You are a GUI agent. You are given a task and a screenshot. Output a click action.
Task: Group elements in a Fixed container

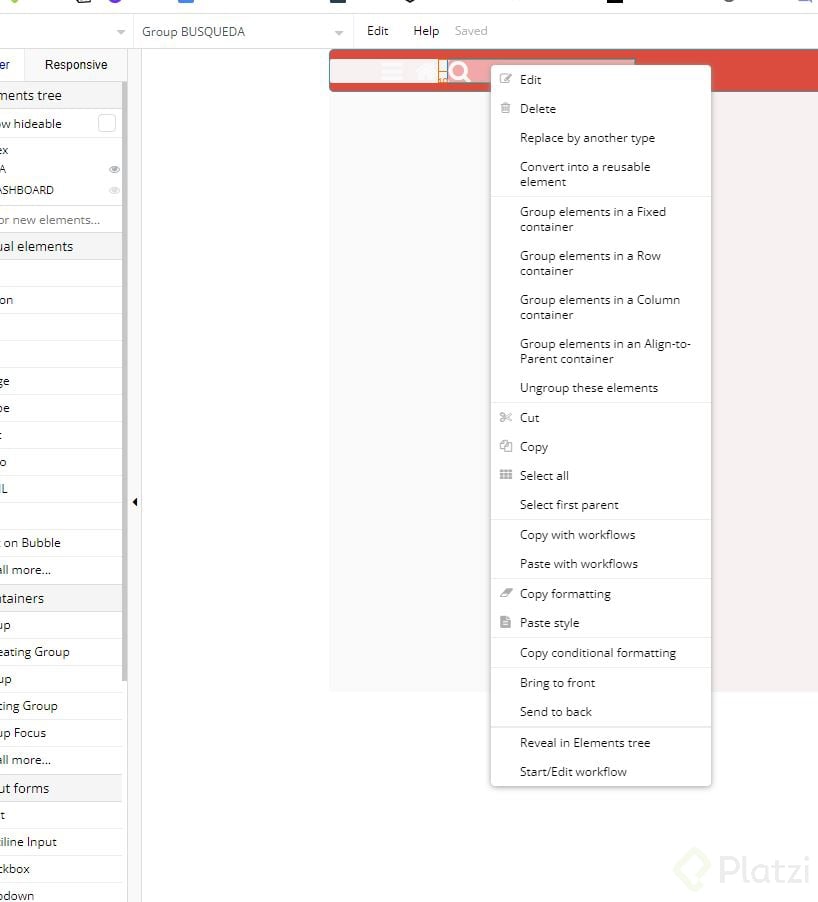click(593, 219)
